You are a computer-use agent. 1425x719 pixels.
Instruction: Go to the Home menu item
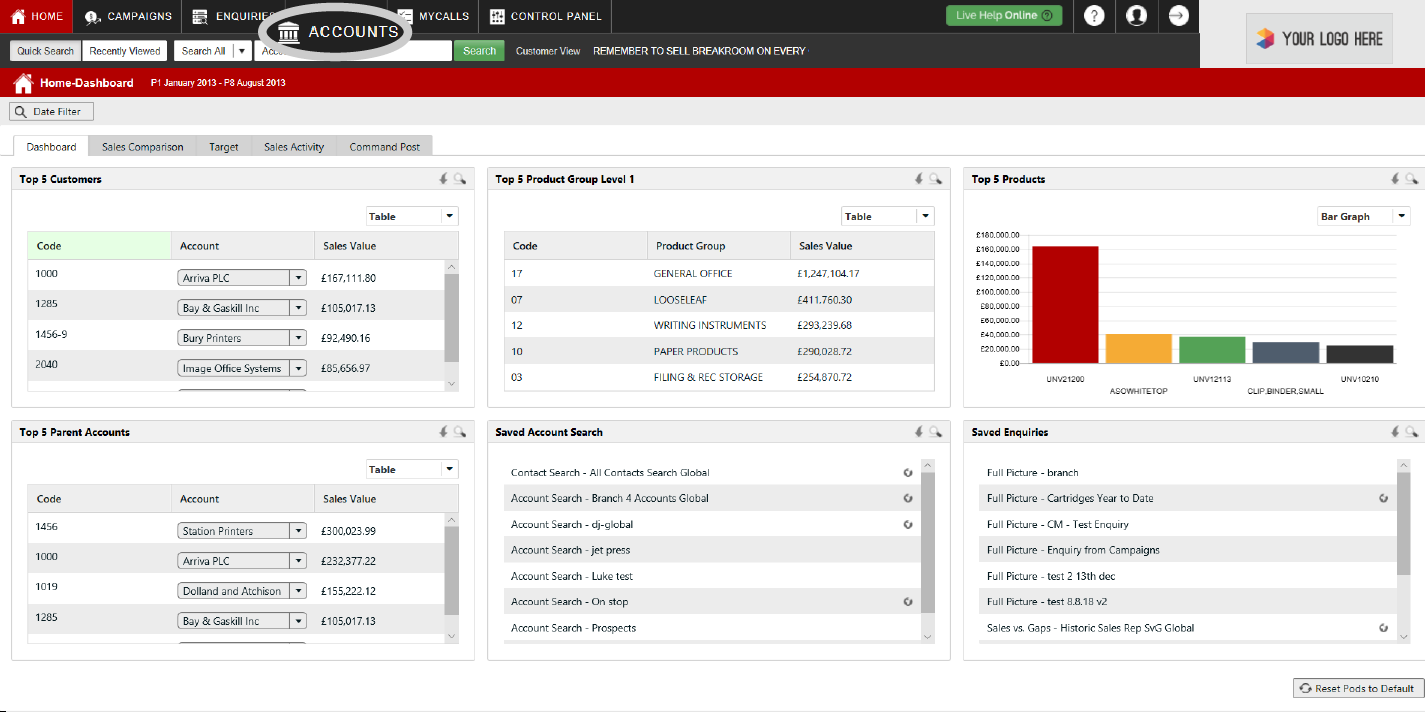[37, 16]
